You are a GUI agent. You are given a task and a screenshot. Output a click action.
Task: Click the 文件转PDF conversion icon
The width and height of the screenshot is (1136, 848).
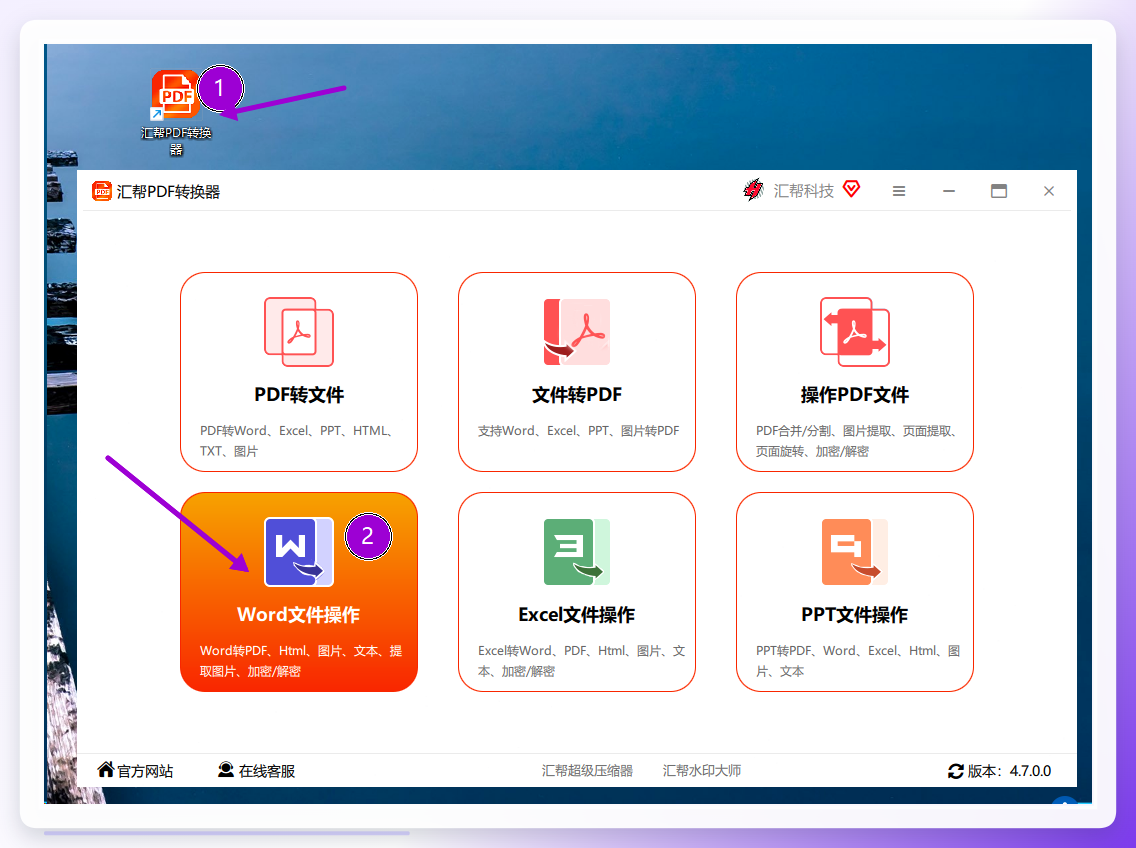point(577,332)
